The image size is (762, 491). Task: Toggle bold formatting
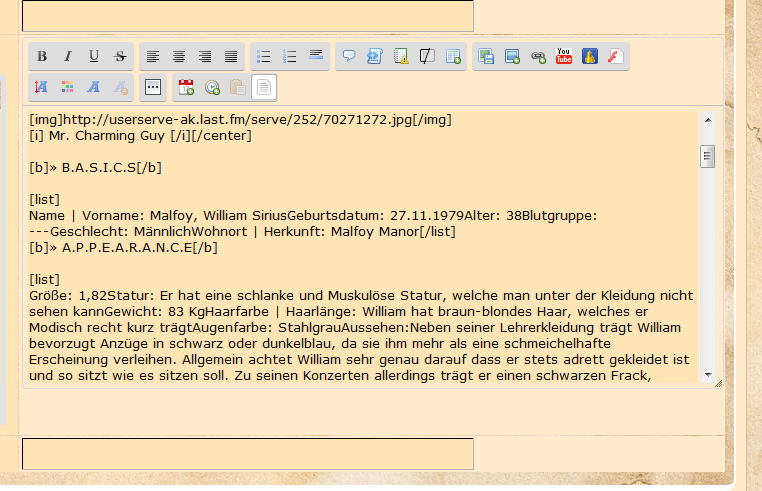pos(42,56)
